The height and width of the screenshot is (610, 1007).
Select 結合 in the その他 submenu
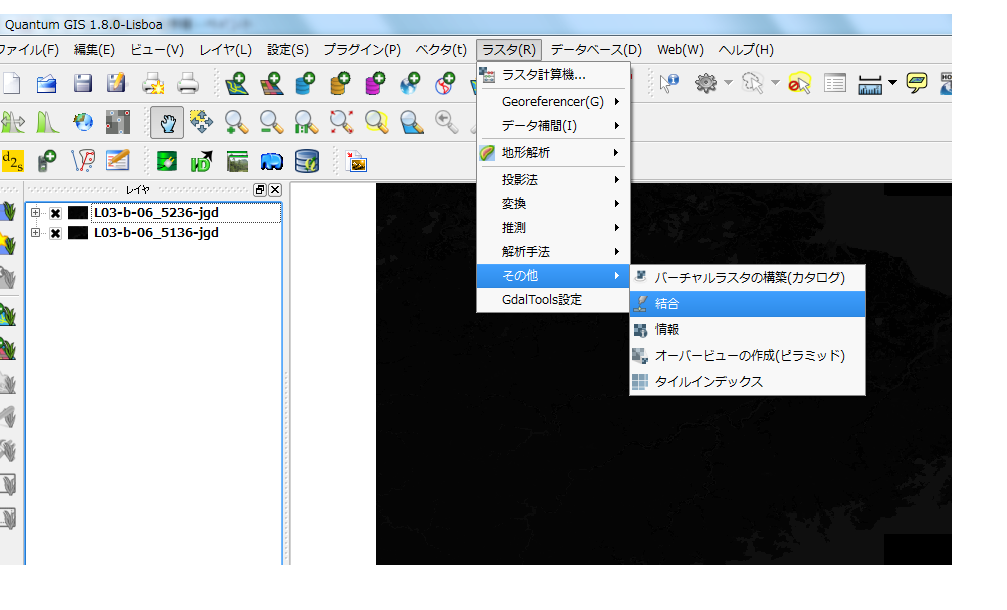748,304
